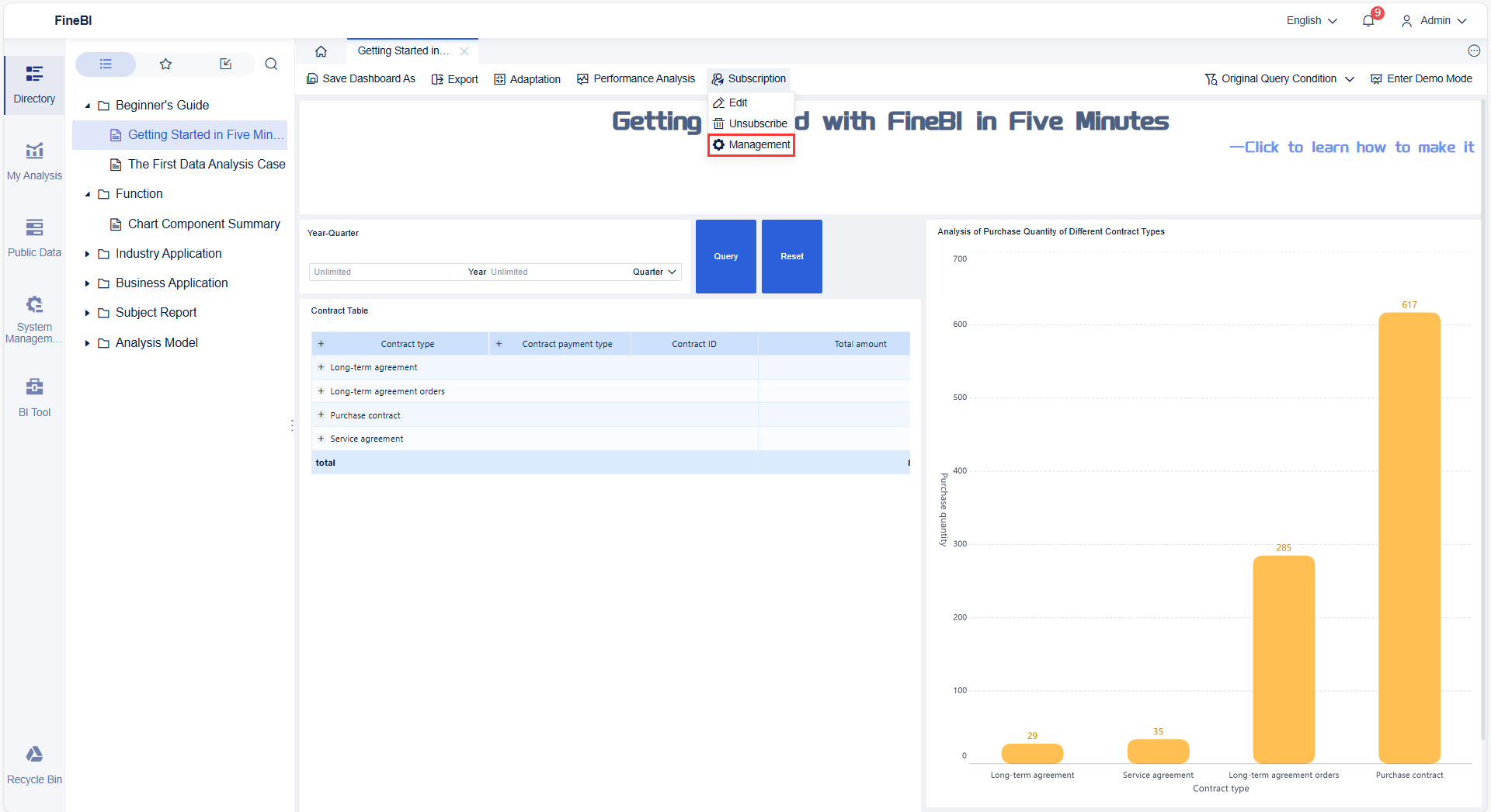Close the Getting Started tab
This screenshot has height=812, width=1491.
click(464, 51)
